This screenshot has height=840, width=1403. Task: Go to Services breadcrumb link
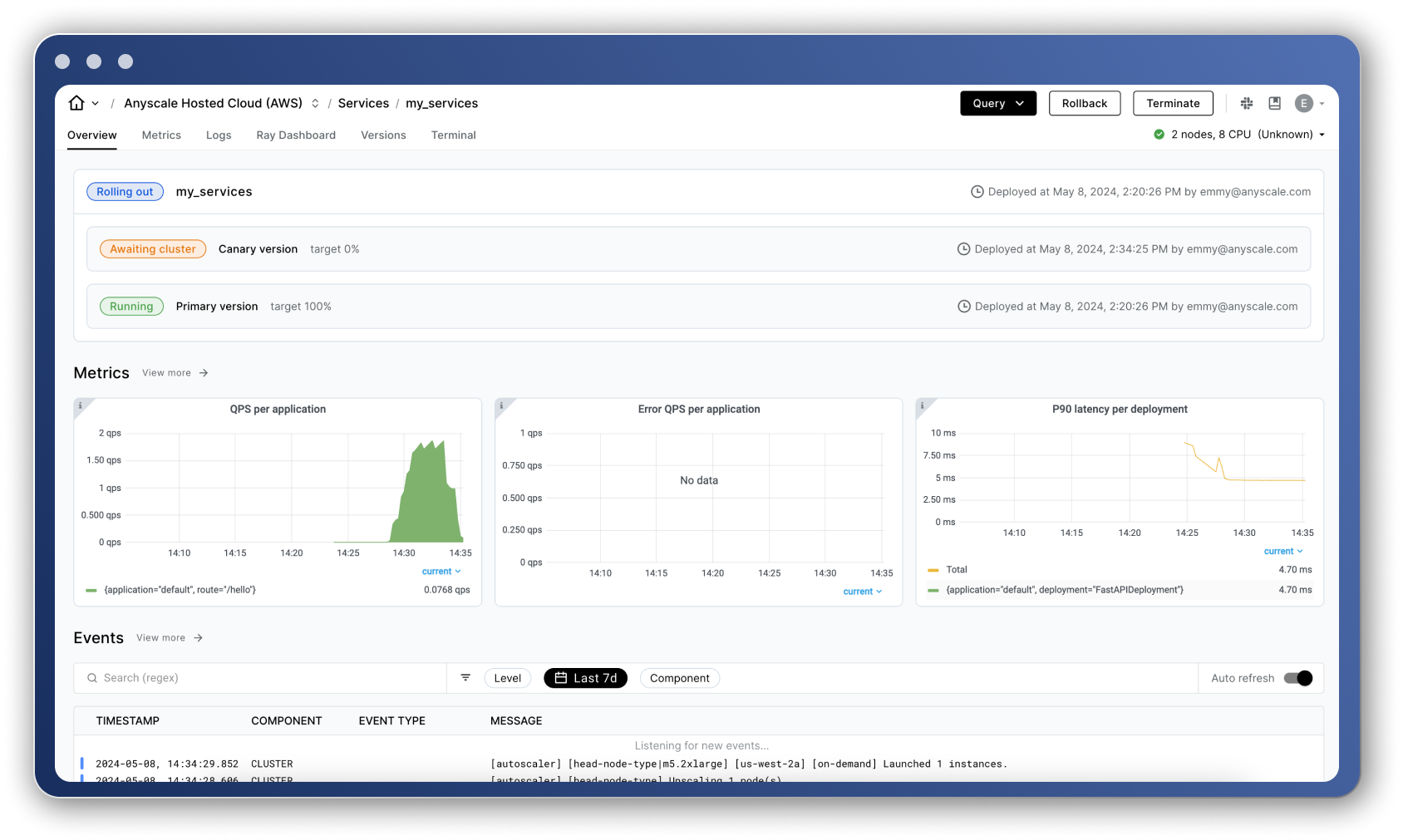click(x=363, y=103)
